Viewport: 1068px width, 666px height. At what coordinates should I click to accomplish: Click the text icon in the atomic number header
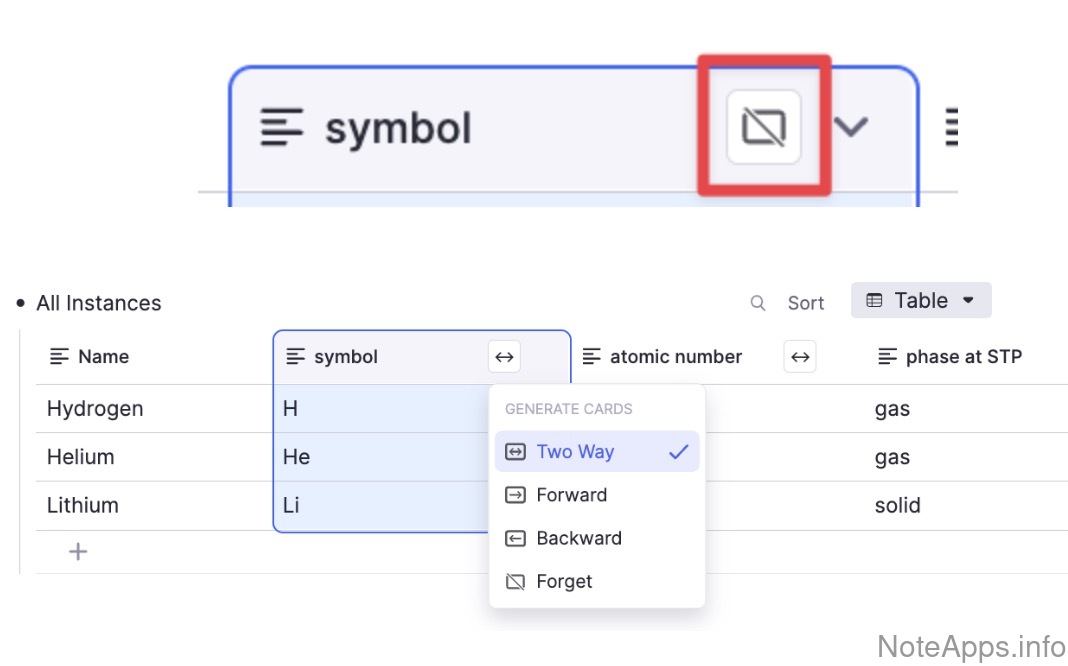click(x=592, y=357)
